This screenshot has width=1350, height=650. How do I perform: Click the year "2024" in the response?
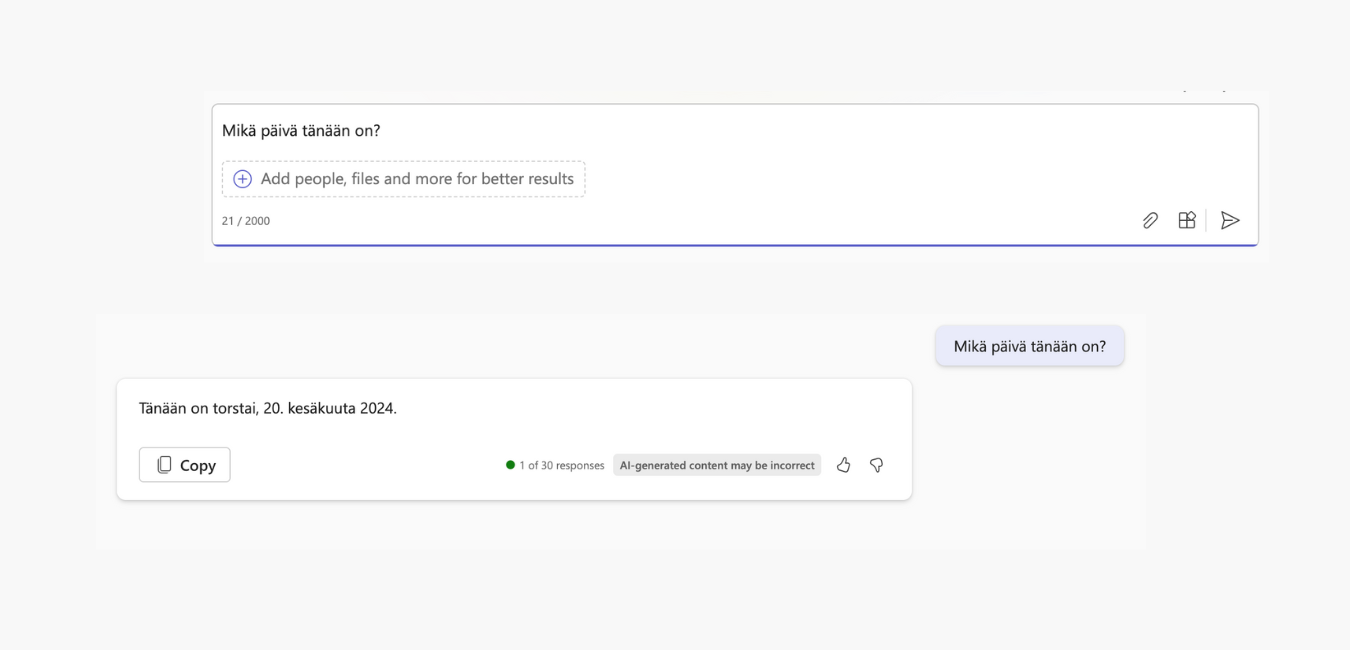pos(378,408)
